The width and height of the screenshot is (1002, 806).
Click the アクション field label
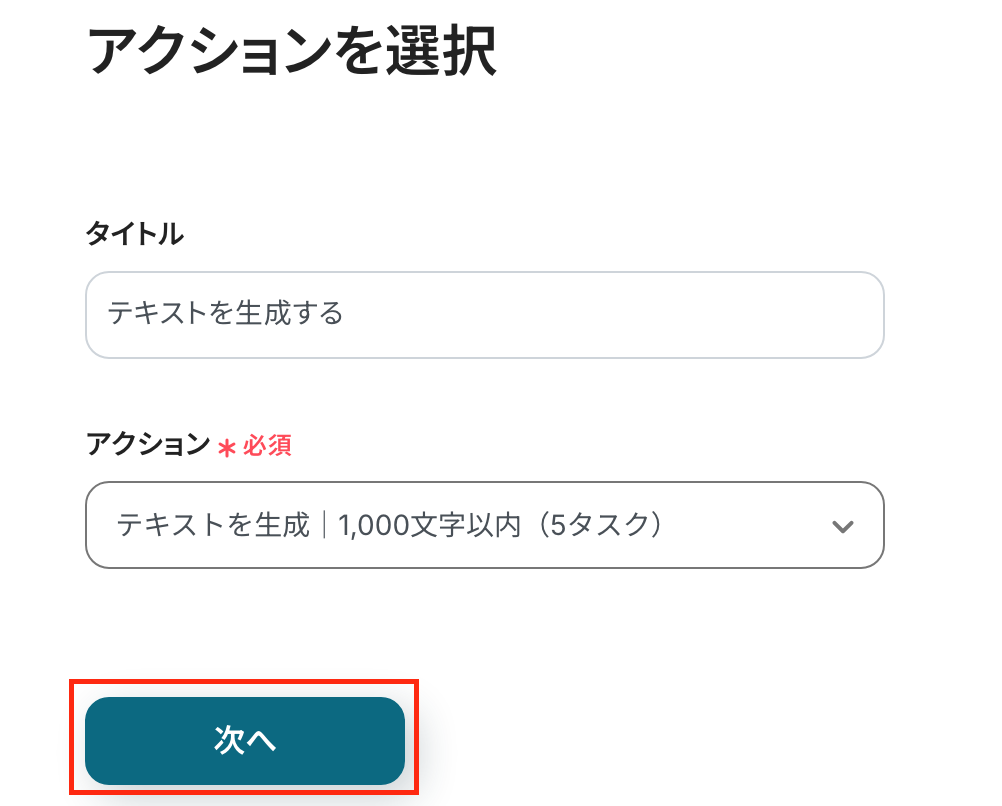click(148, 445)
